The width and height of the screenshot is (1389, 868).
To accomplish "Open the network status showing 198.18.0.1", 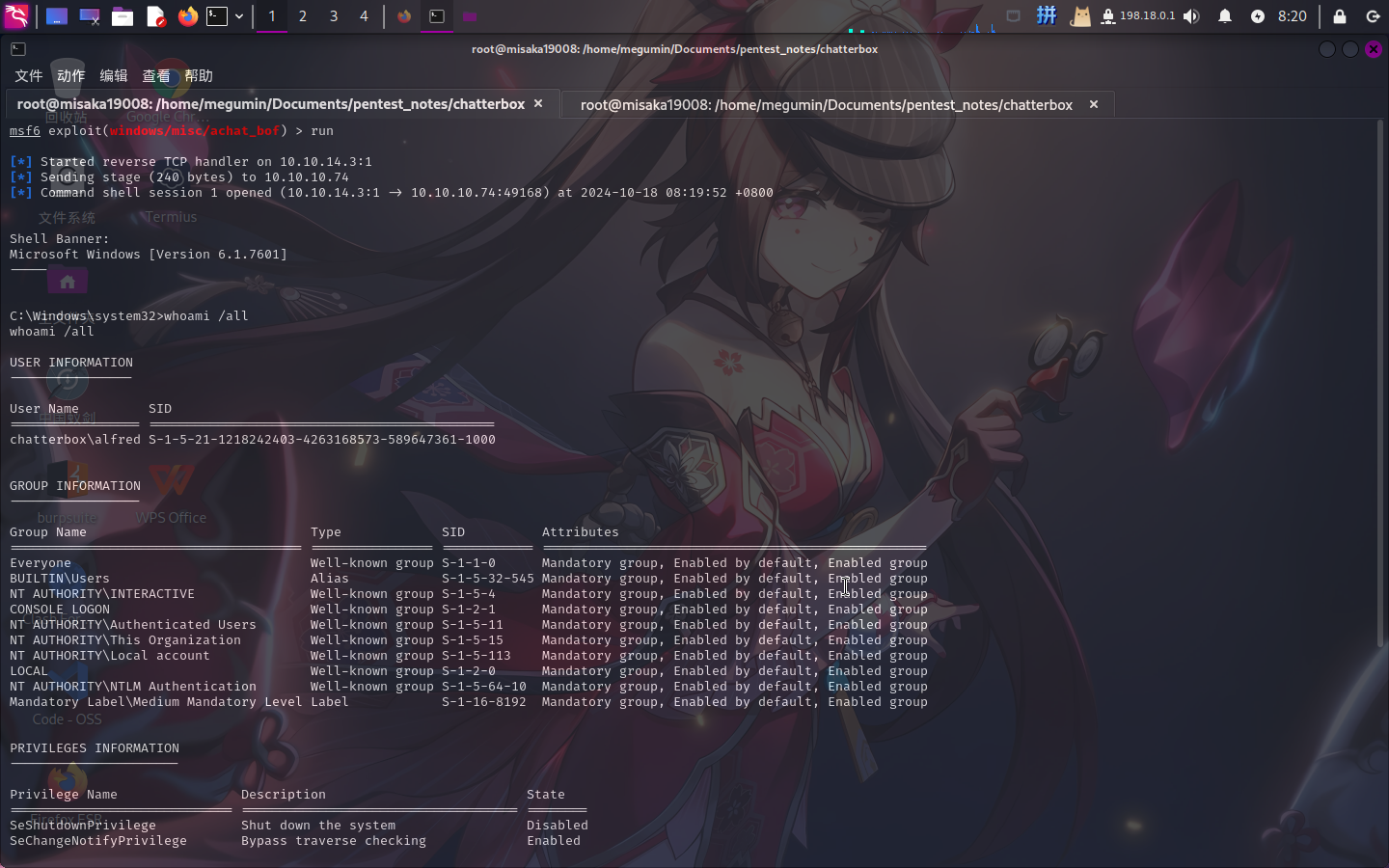I will (x=1138, y=16).
